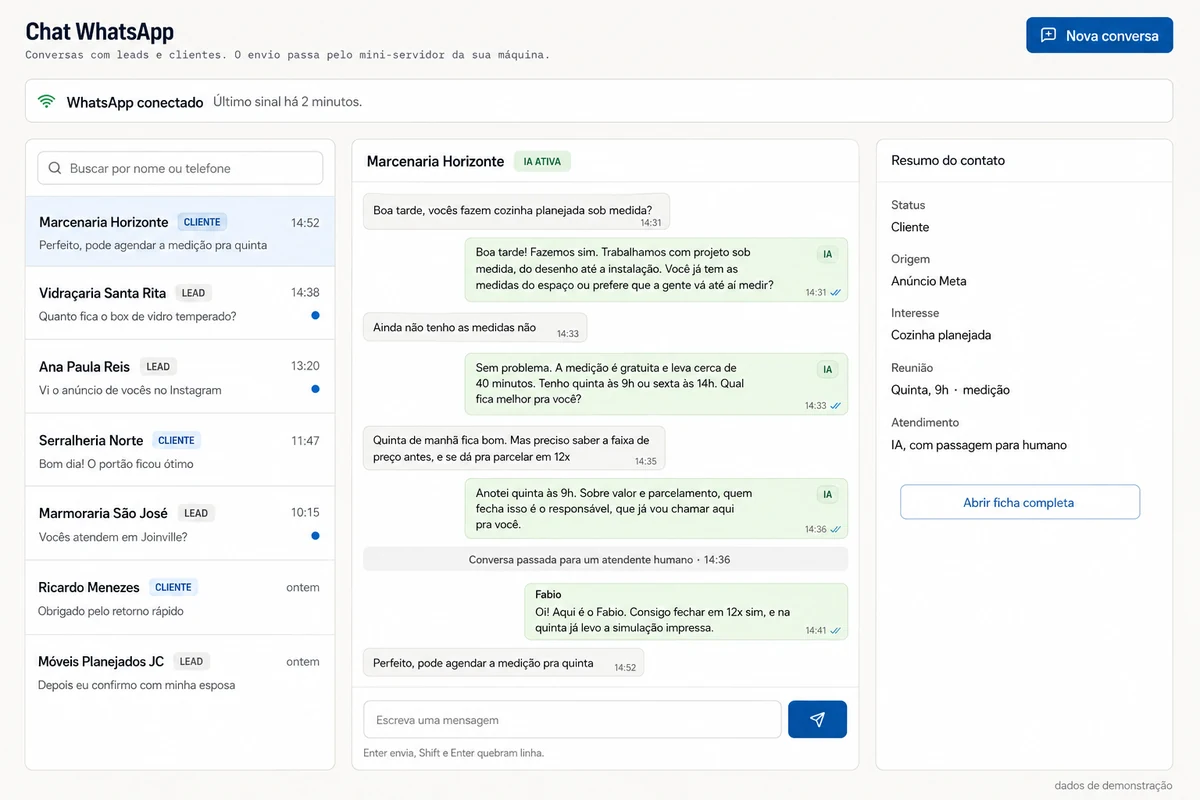Click the message 'Ainda não tenho as medidas não'
1200x800 pixels.
(x=475, y=327)
